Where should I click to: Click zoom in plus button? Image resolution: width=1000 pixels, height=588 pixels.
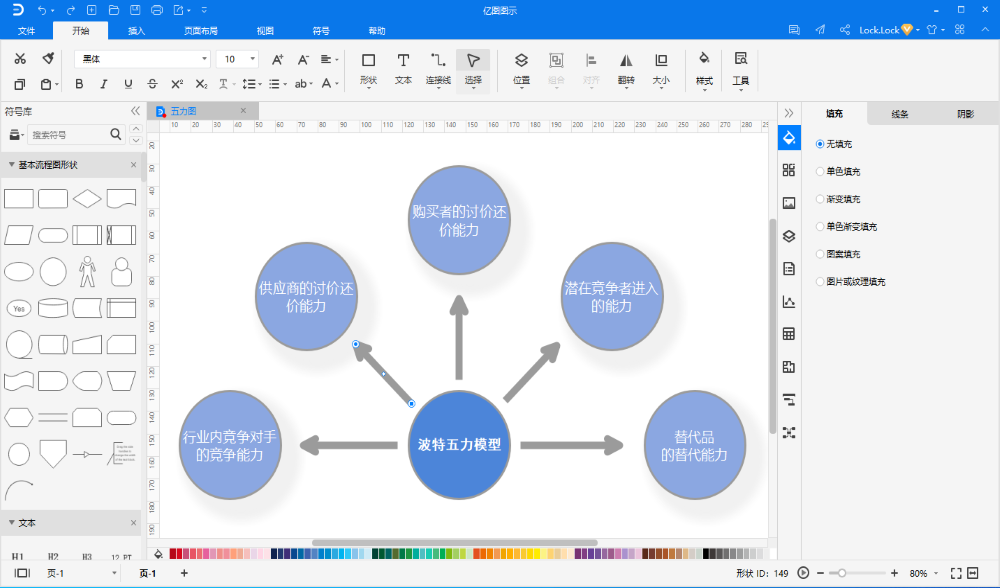[895, 573]
